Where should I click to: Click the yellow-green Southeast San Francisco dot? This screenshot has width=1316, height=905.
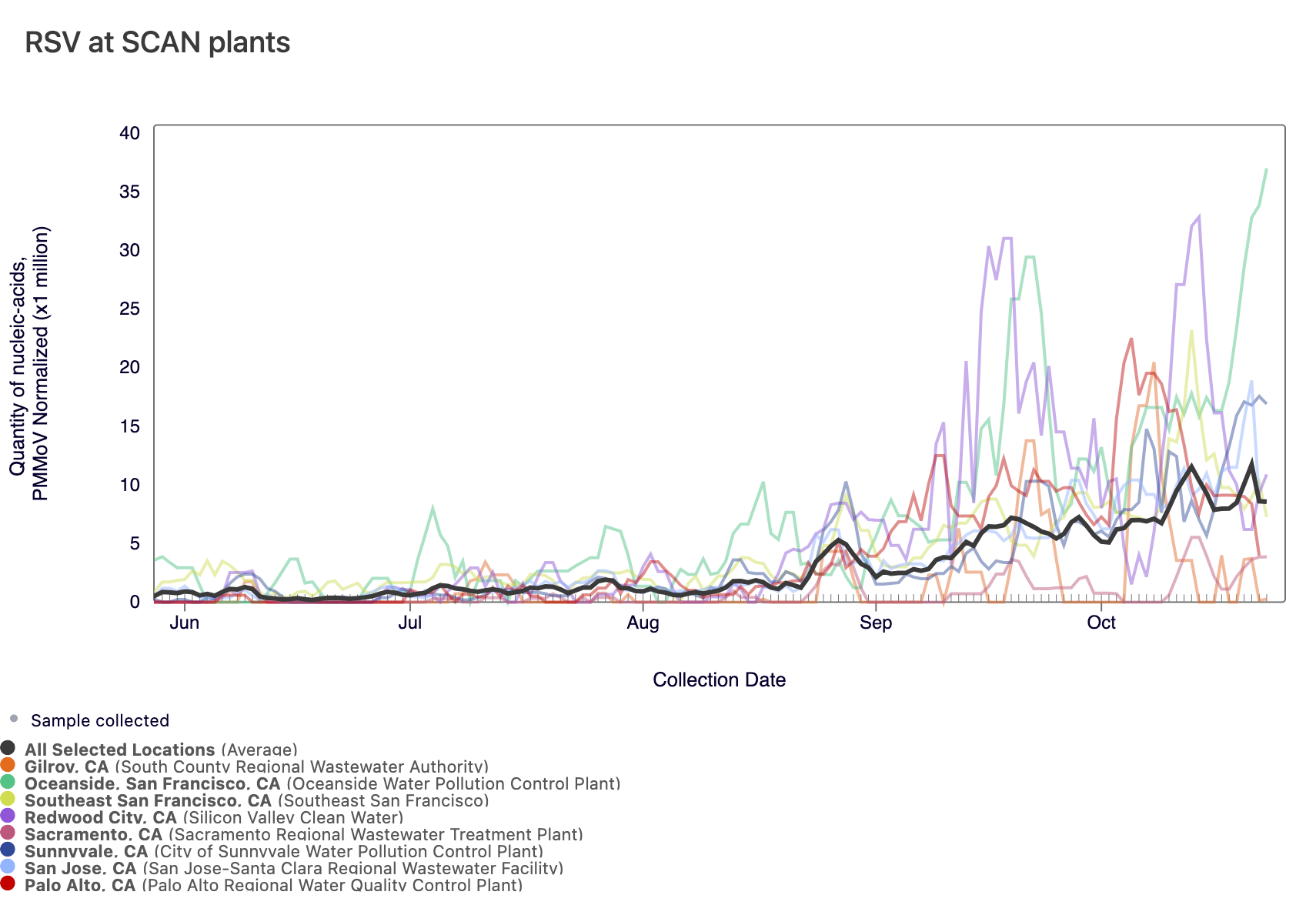8,799
